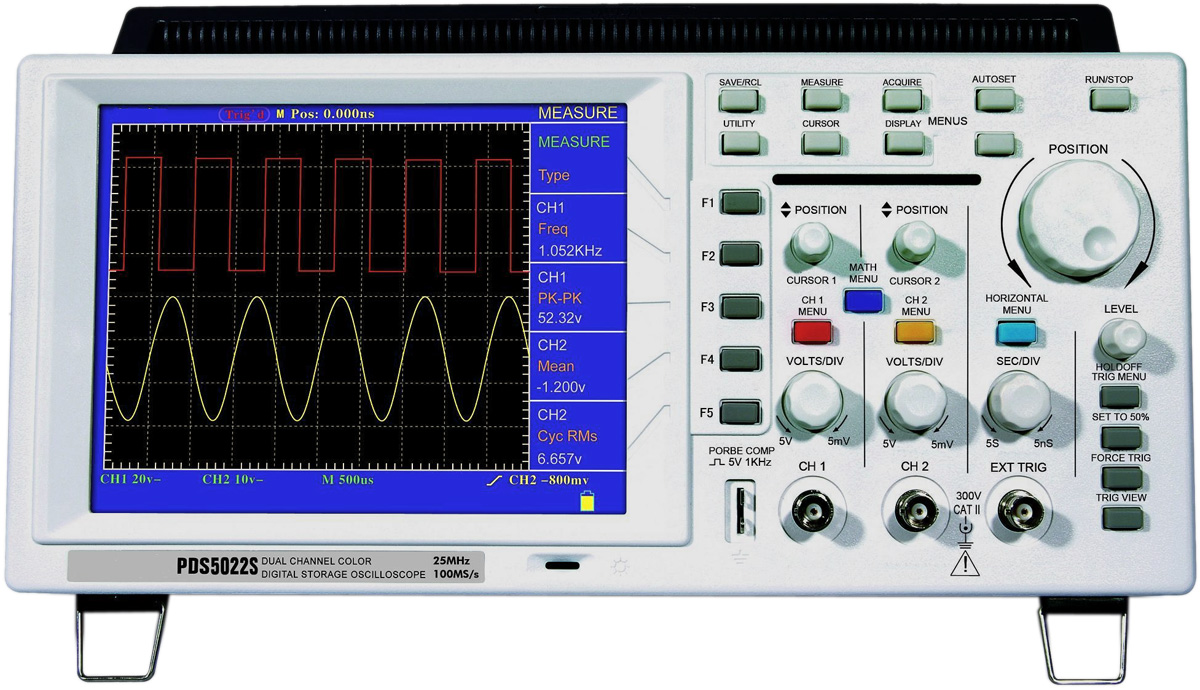This screenshot has height=690, width=1200.
Task: Open the MEASURE menu button
Action: click(821, 100)
